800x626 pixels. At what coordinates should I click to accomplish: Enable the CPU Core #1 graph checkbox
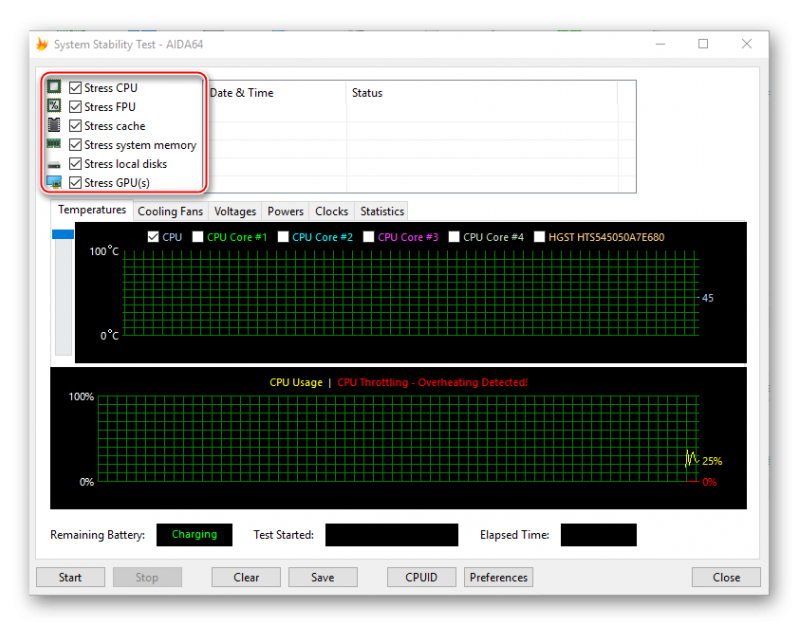[197, 237]
